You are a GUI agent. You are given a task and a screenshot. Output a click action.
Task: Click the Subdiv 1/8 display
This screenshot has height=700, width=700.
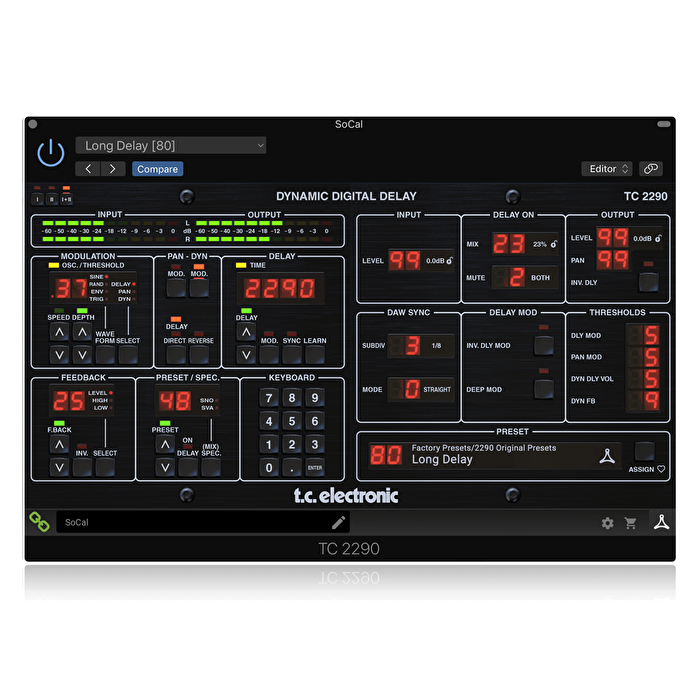point(421,345)
